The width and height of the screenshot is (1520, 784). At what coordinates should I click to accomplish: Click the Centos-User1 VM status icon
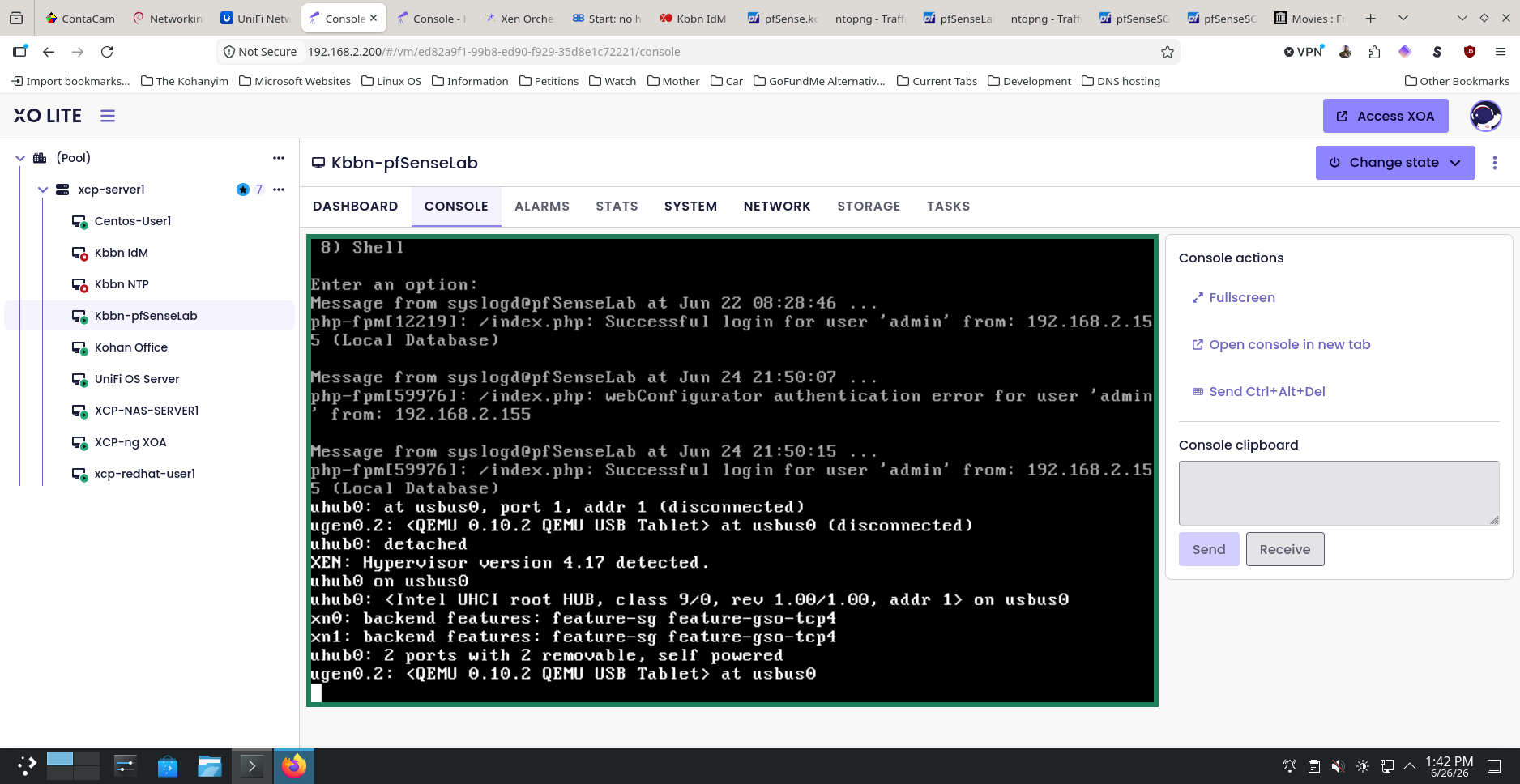pos(79,222)
